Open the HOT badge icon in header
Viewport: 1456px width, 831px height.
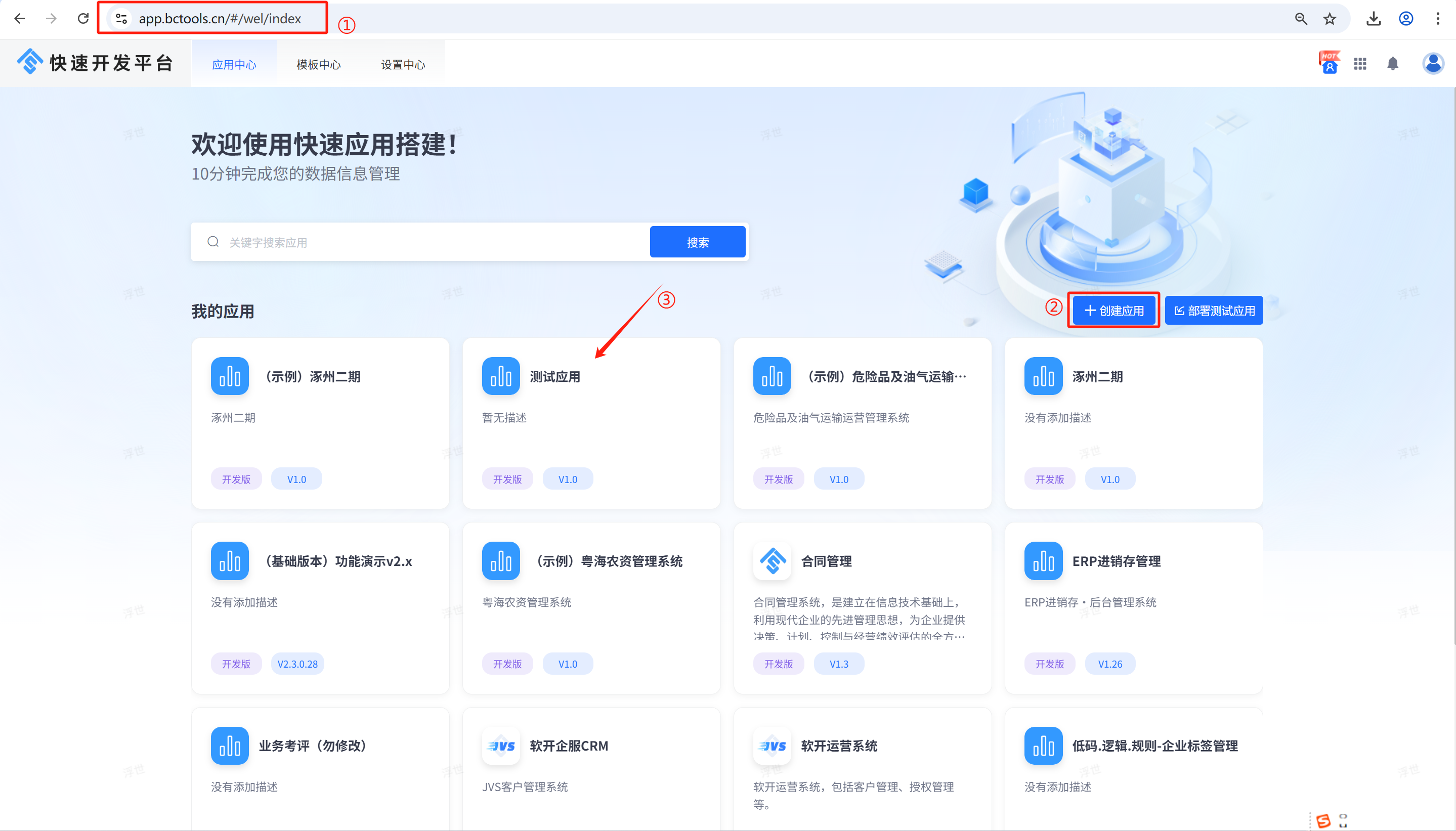[x=1330, y=63]
